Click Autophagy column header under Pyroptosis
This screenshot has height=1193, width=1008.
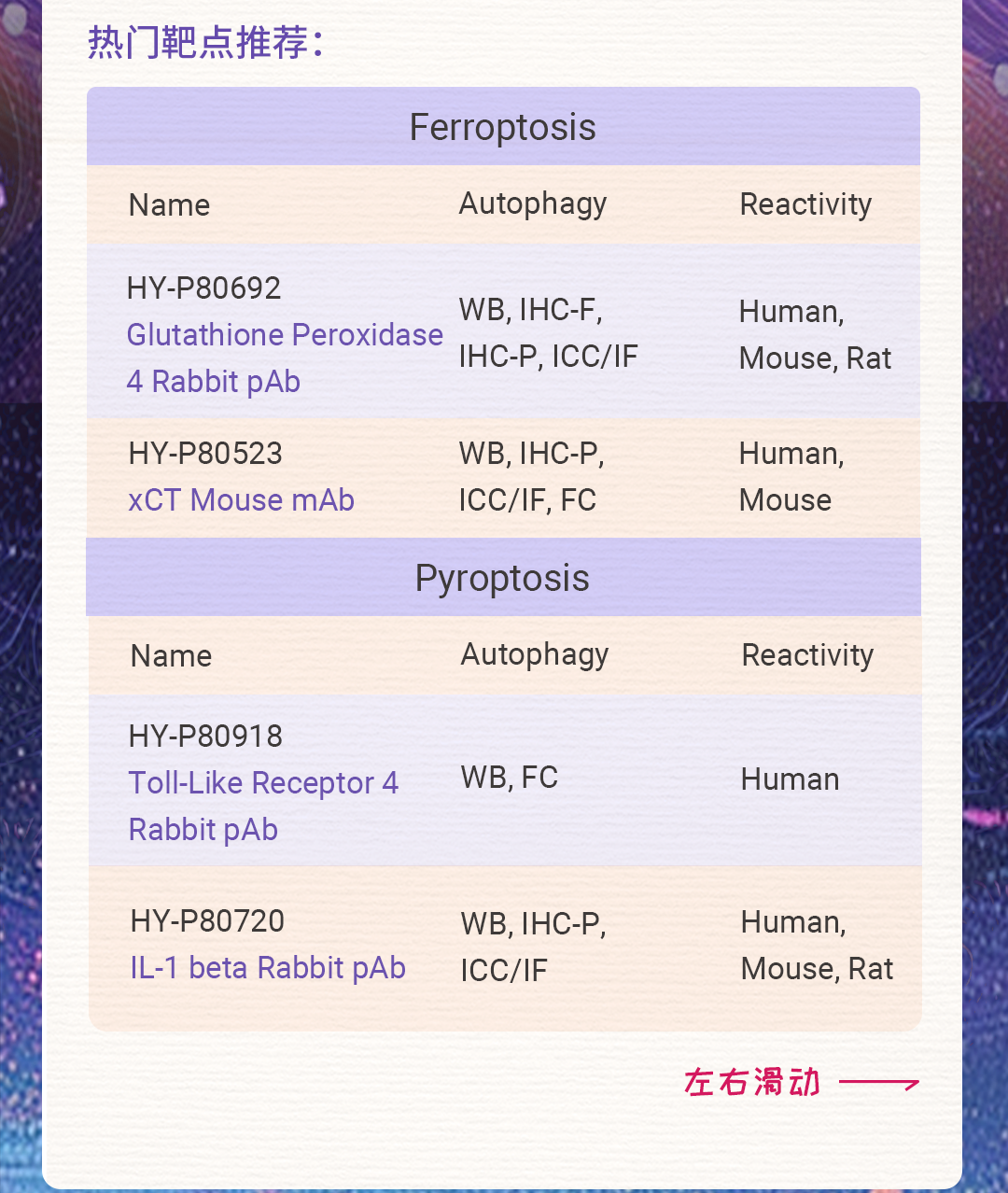[535, 655]
